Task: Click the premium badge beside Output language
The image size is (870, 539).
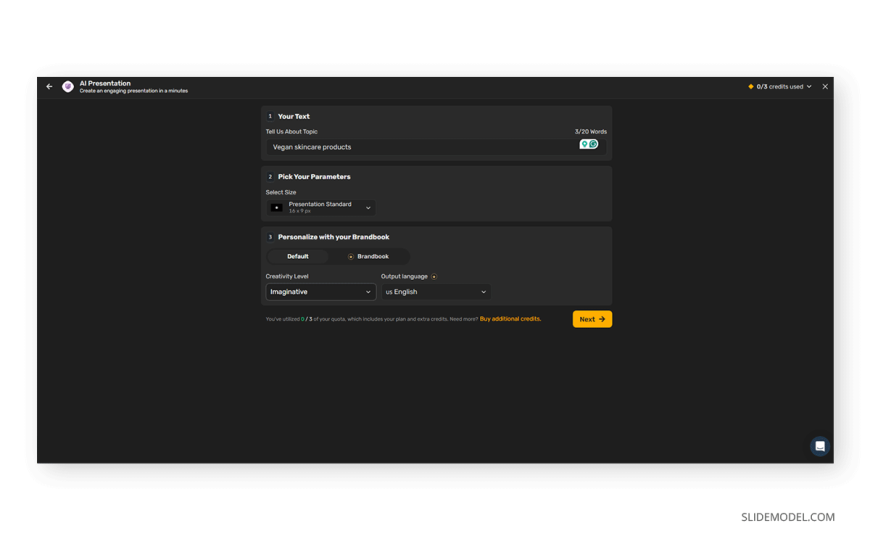Action: 434,277
